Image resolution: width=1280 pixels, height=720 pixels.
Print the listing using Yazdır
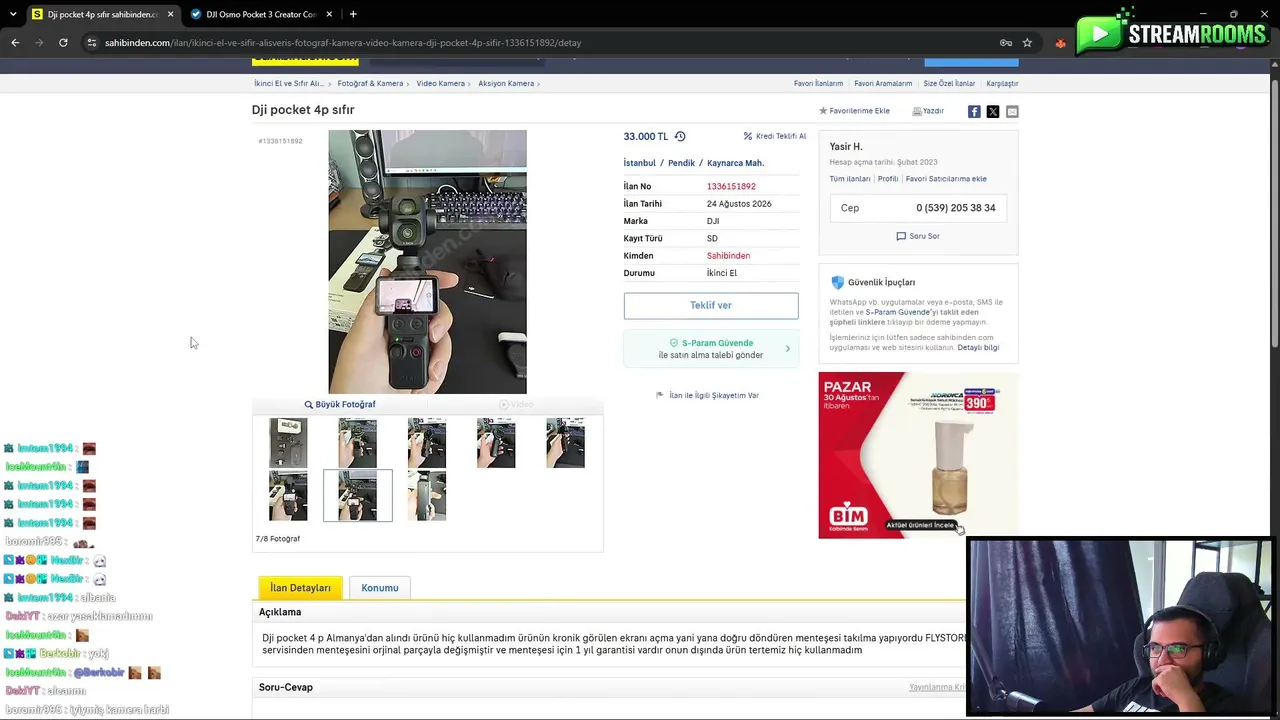tap(928, 111)
